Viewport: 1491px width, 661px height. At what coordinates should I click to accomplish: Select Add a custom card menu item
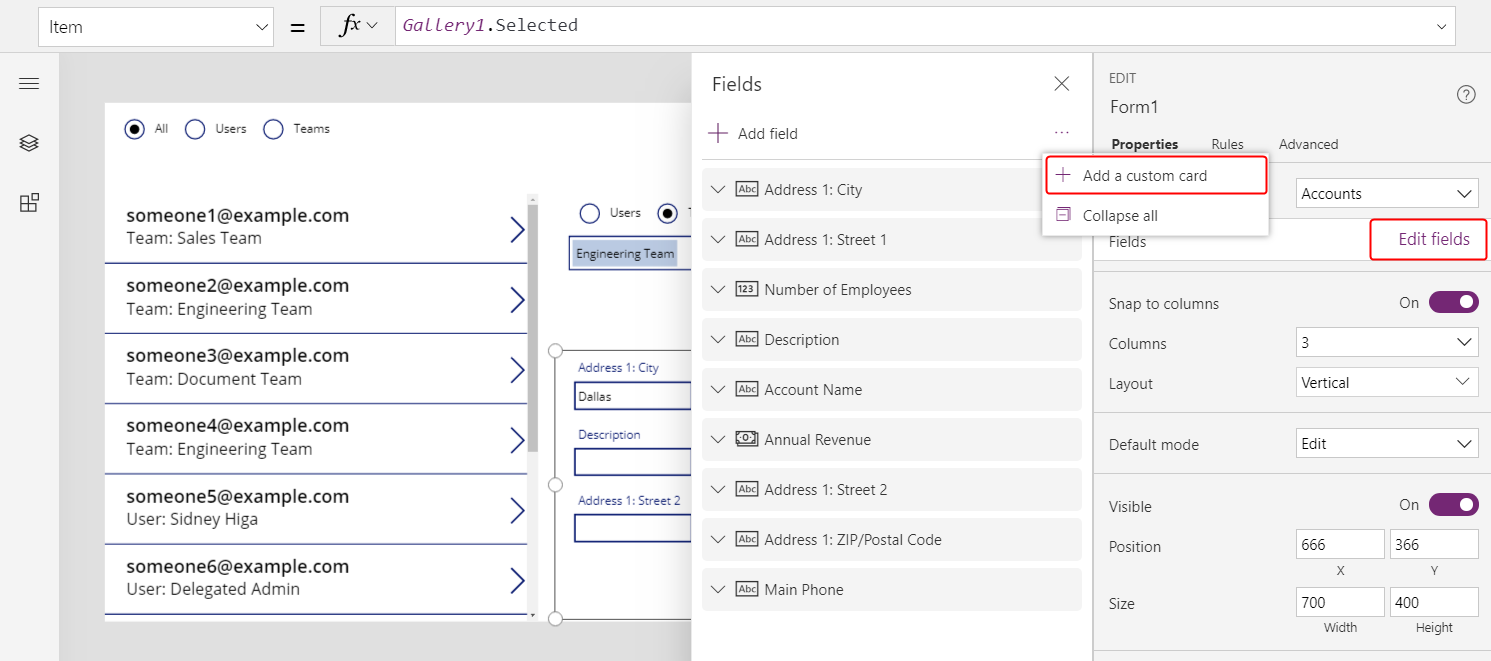(1144, 176)
